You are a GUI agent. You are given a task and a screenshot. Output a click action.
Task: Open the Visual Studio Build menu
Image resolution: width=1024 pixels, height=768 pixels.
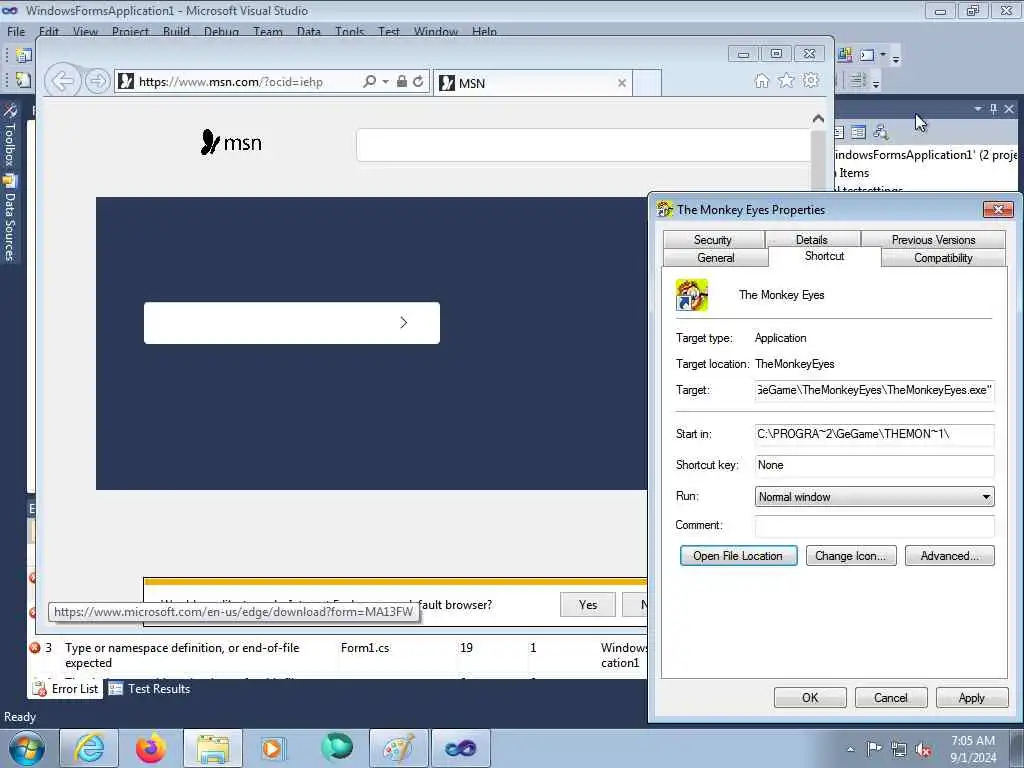tap(176, 31)
